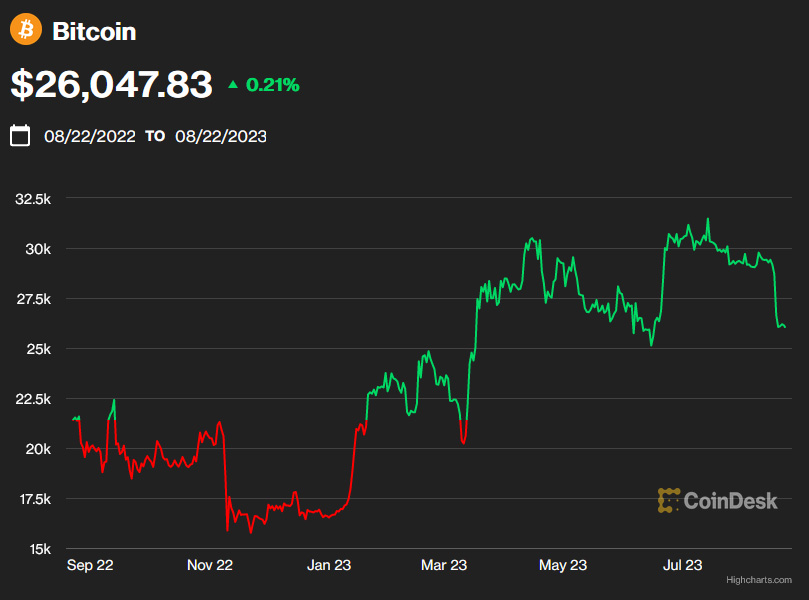Image resolution: width=809 pixels, height=600 pixels.
Task: Click the 'TO' text between dates
Action: coord(155,136)
